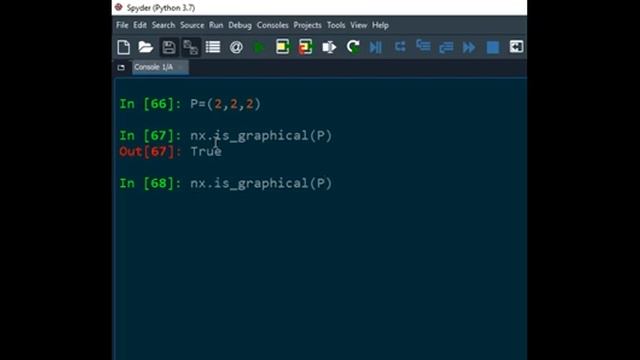The height and width of the screenshot is (360, 640).
Task: Click the 'Out[67]:' label
Action: [150, 151]
